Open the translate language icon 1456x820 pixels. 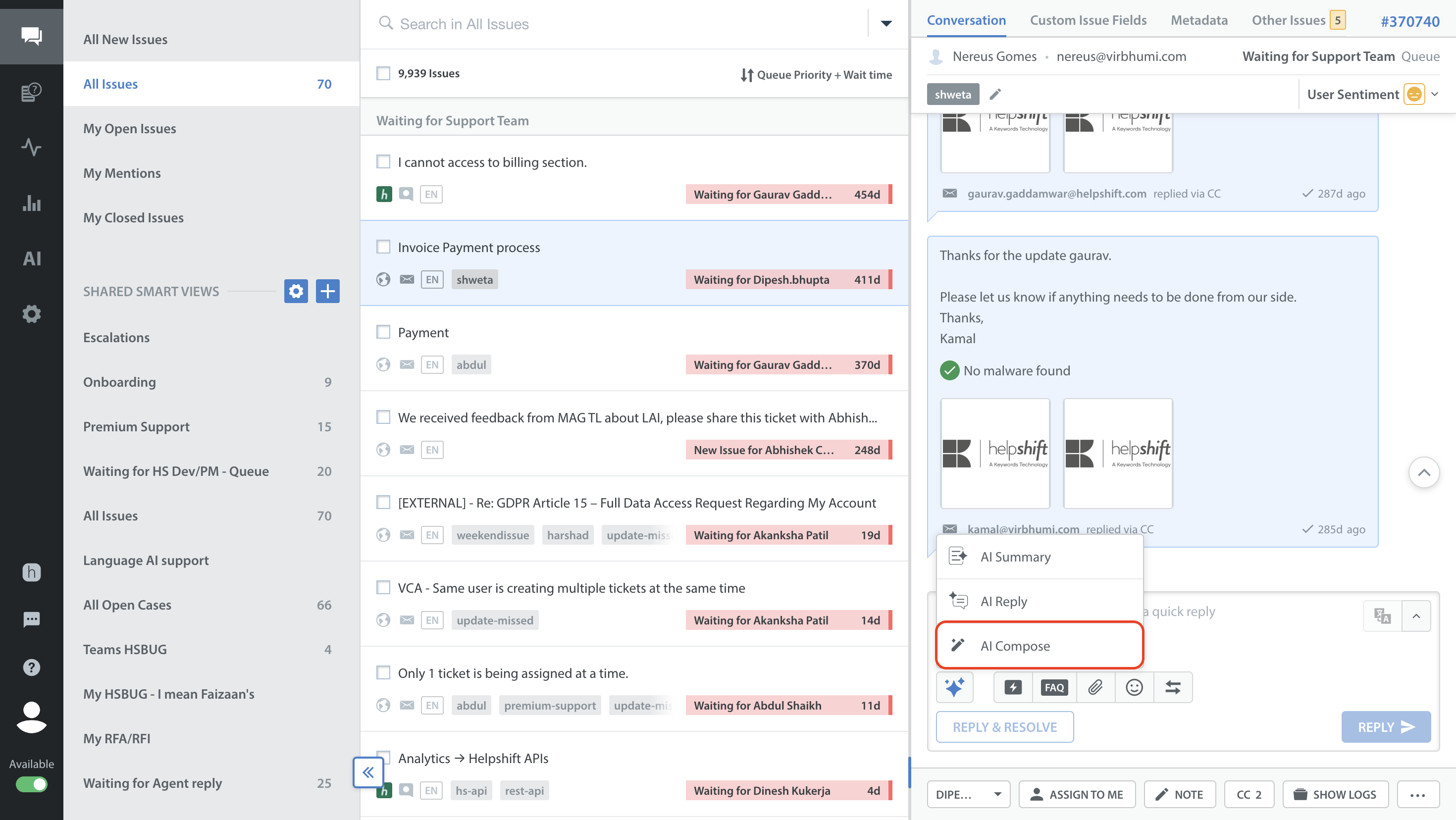pyautogui.click(x=1383, y=615)
